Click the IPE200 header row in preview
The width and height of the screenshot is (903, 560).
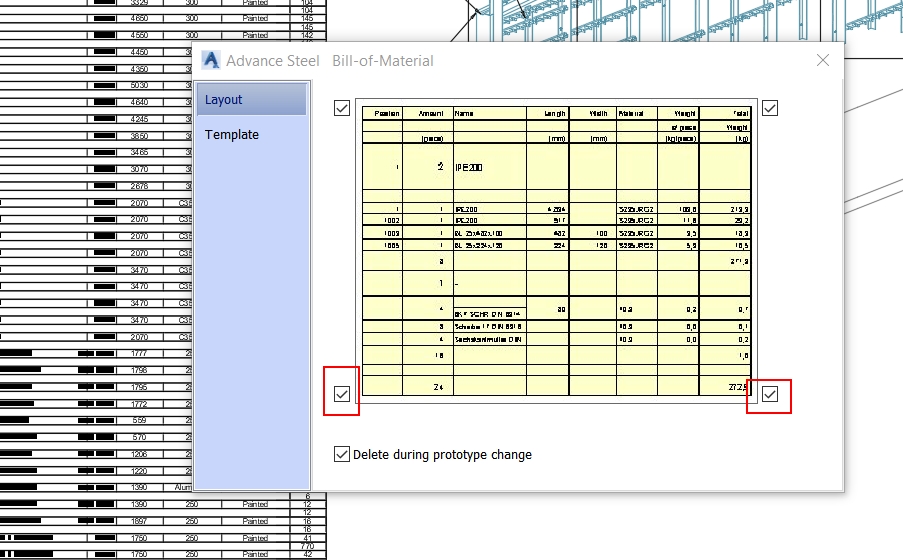(x=556, y=167)
